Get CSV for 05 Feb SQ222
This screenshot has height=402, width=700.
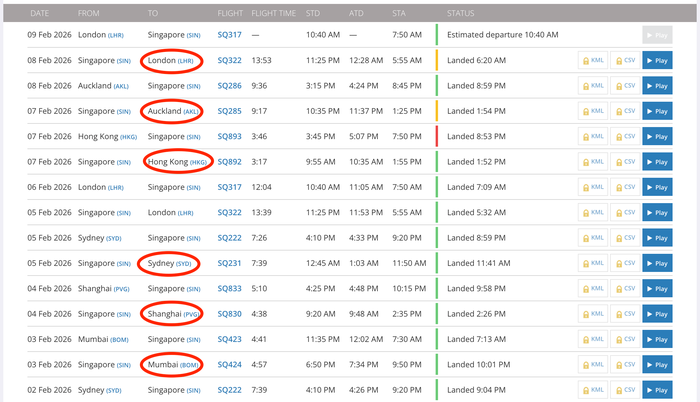click(625, 238)
